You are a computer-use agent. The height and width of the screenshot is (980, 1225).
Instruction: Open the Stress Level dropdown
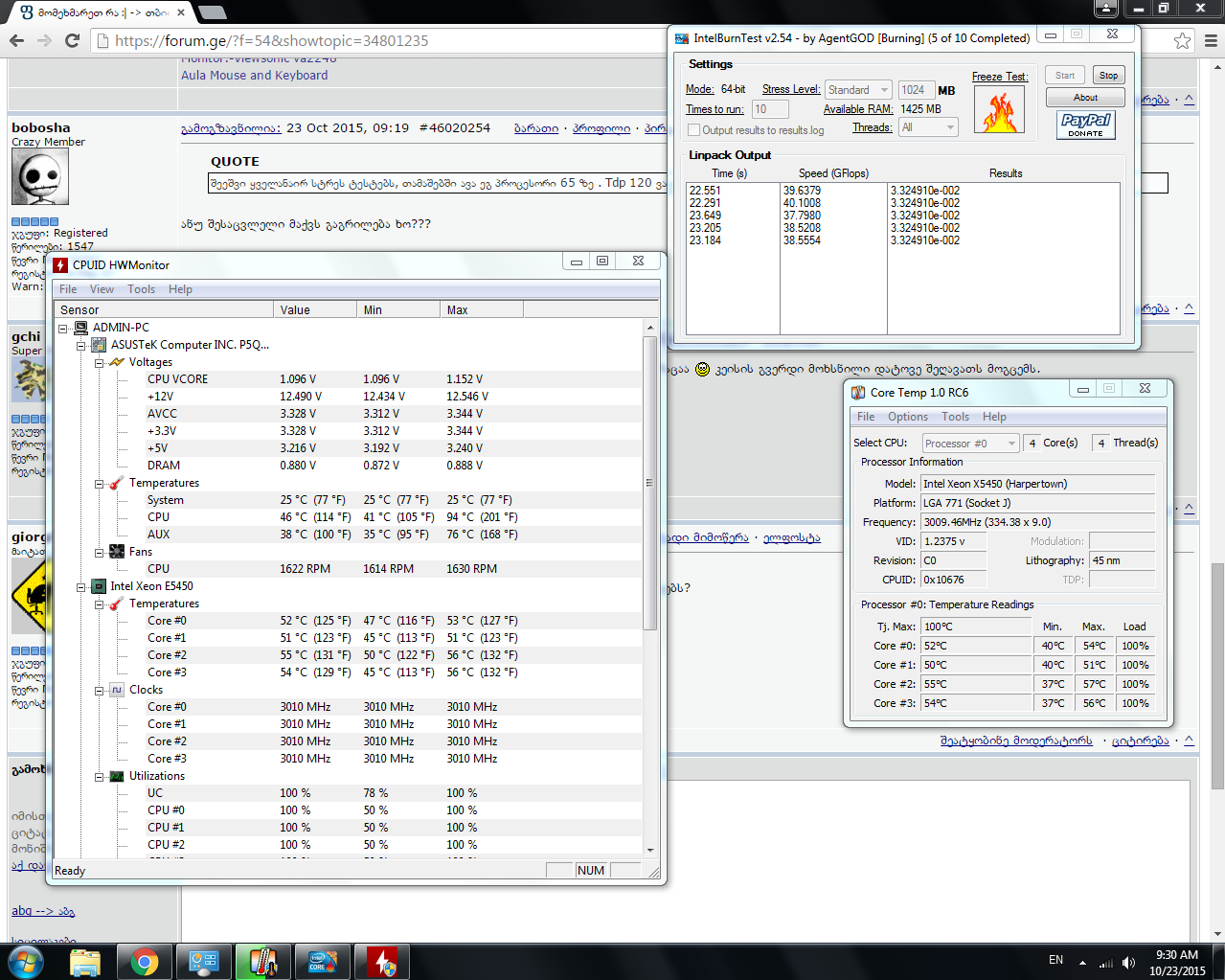pos(858,90)
